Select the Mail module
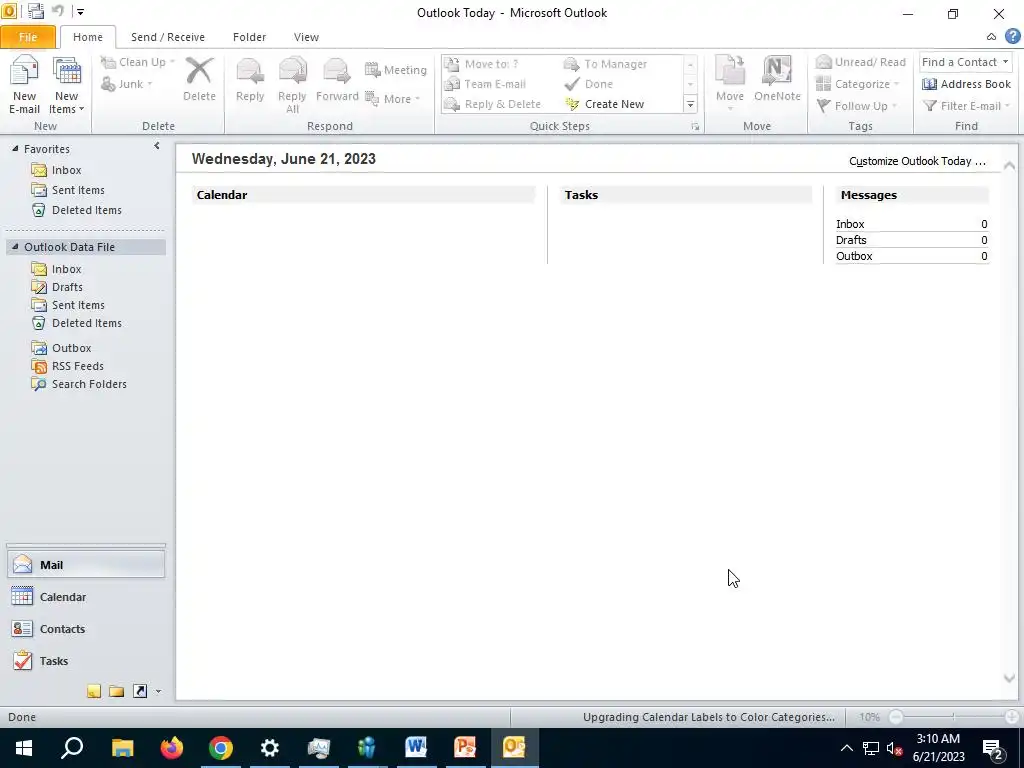The width and height of the screenshot is (1024, 768). tap(86, 565)
